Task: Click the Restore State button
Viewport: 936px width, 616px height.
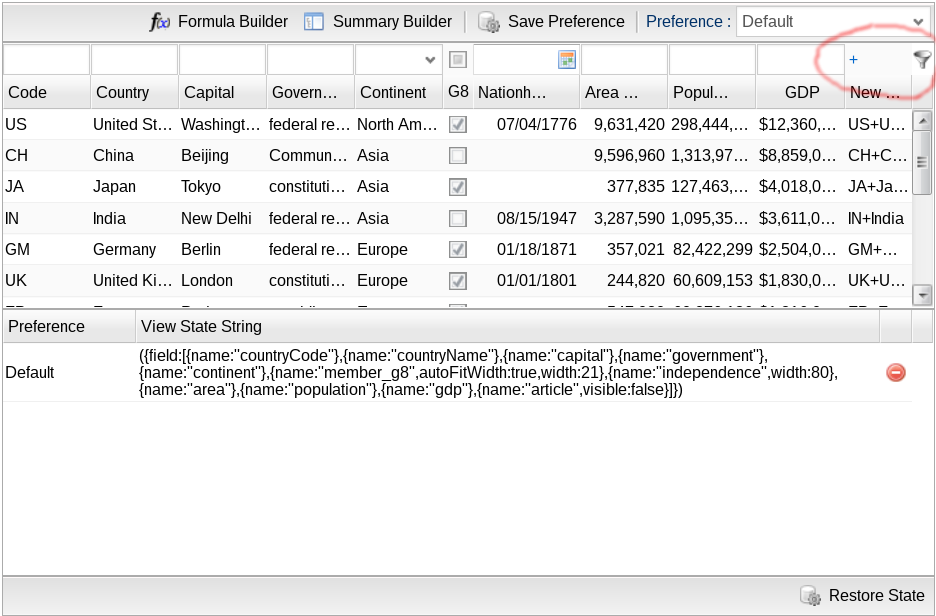Action: [x=876, y=596]
